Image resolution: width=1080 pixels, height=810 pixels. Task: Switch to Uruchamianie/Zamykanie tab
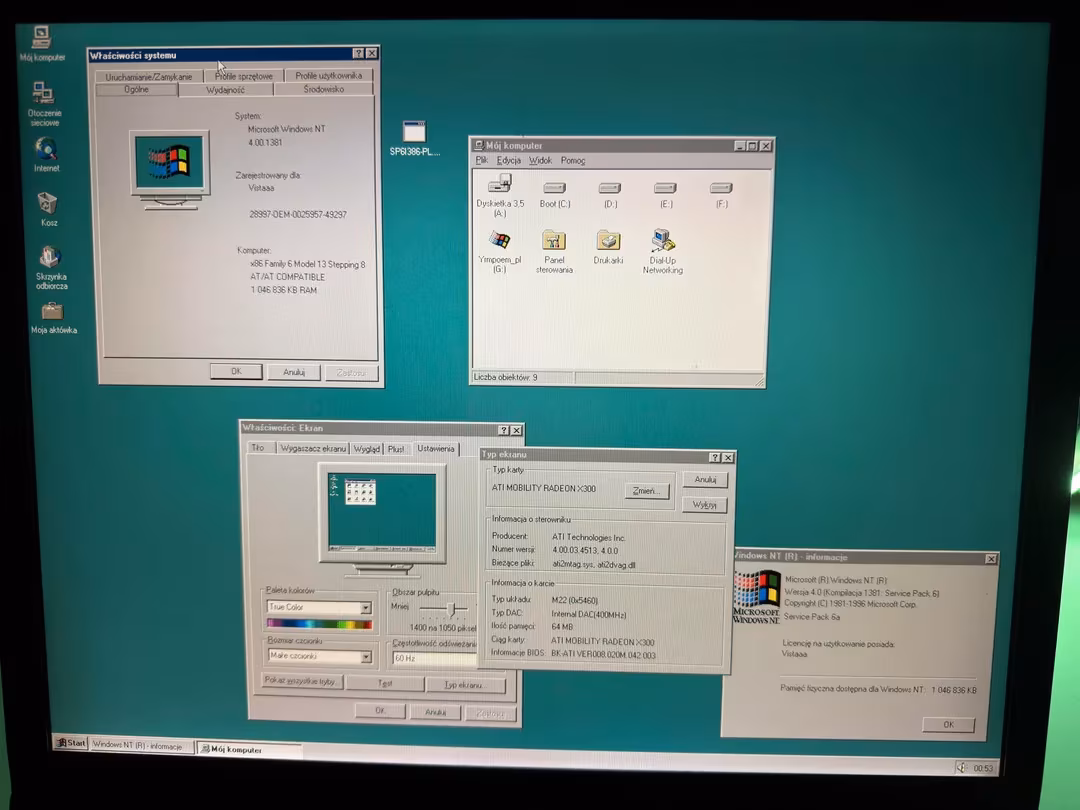(148, 76)
